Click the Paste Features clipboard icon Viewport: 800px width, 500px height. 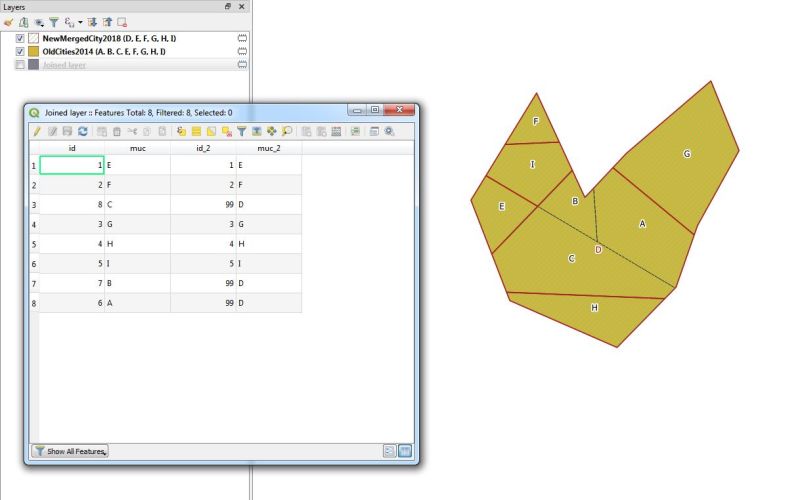[162, 132]
